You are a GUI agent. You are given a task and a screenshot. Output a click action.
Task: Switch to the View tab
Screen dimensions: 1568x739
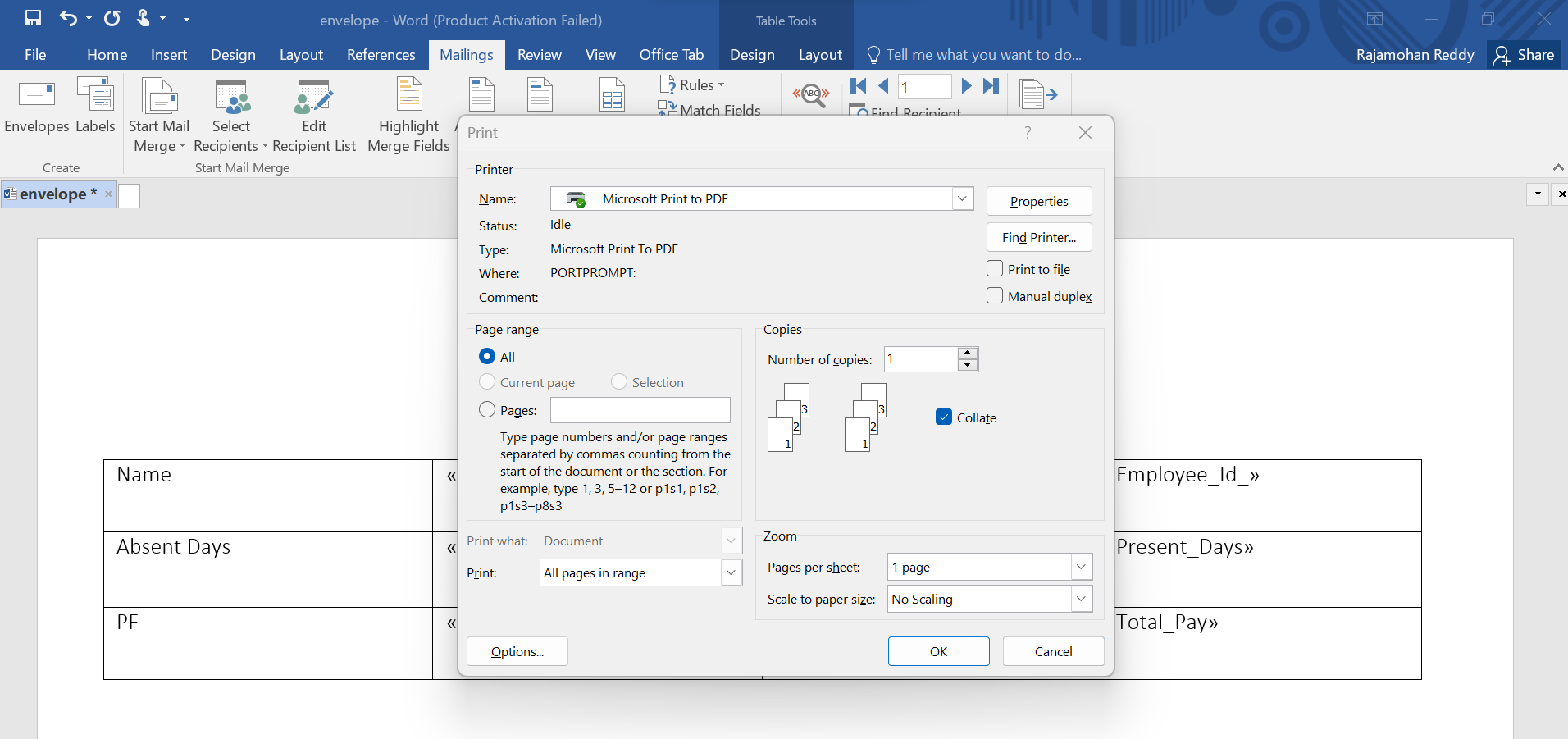tap(600, 55)
